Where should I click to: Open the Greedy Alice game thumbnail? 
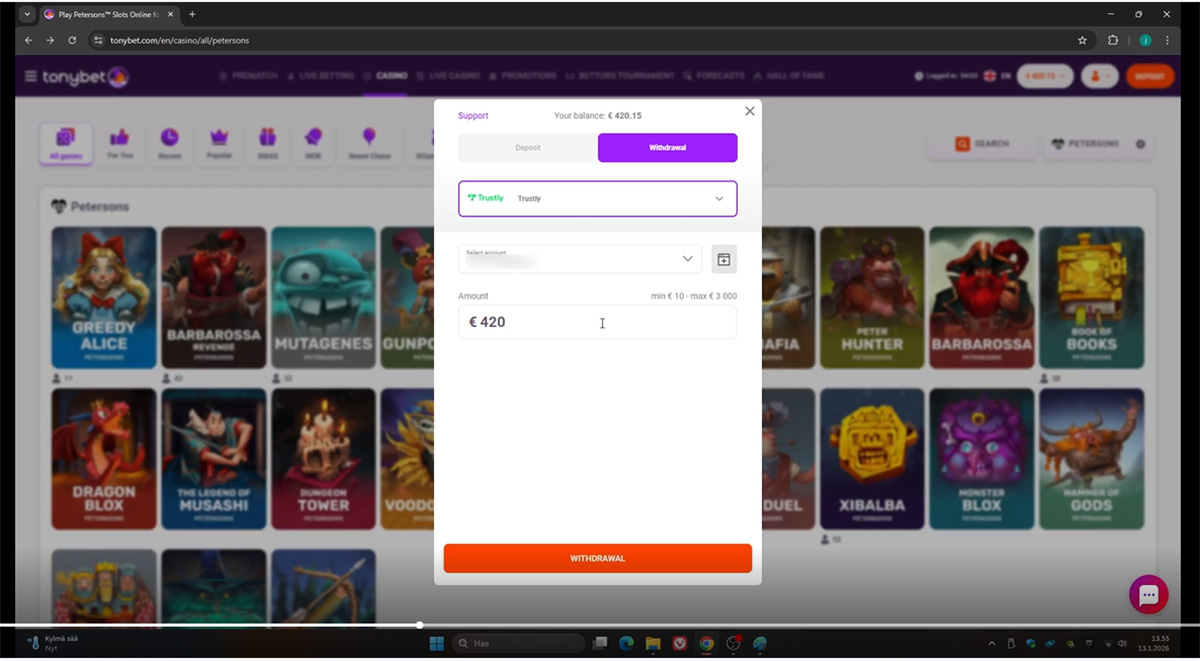[x=104, y=297]
